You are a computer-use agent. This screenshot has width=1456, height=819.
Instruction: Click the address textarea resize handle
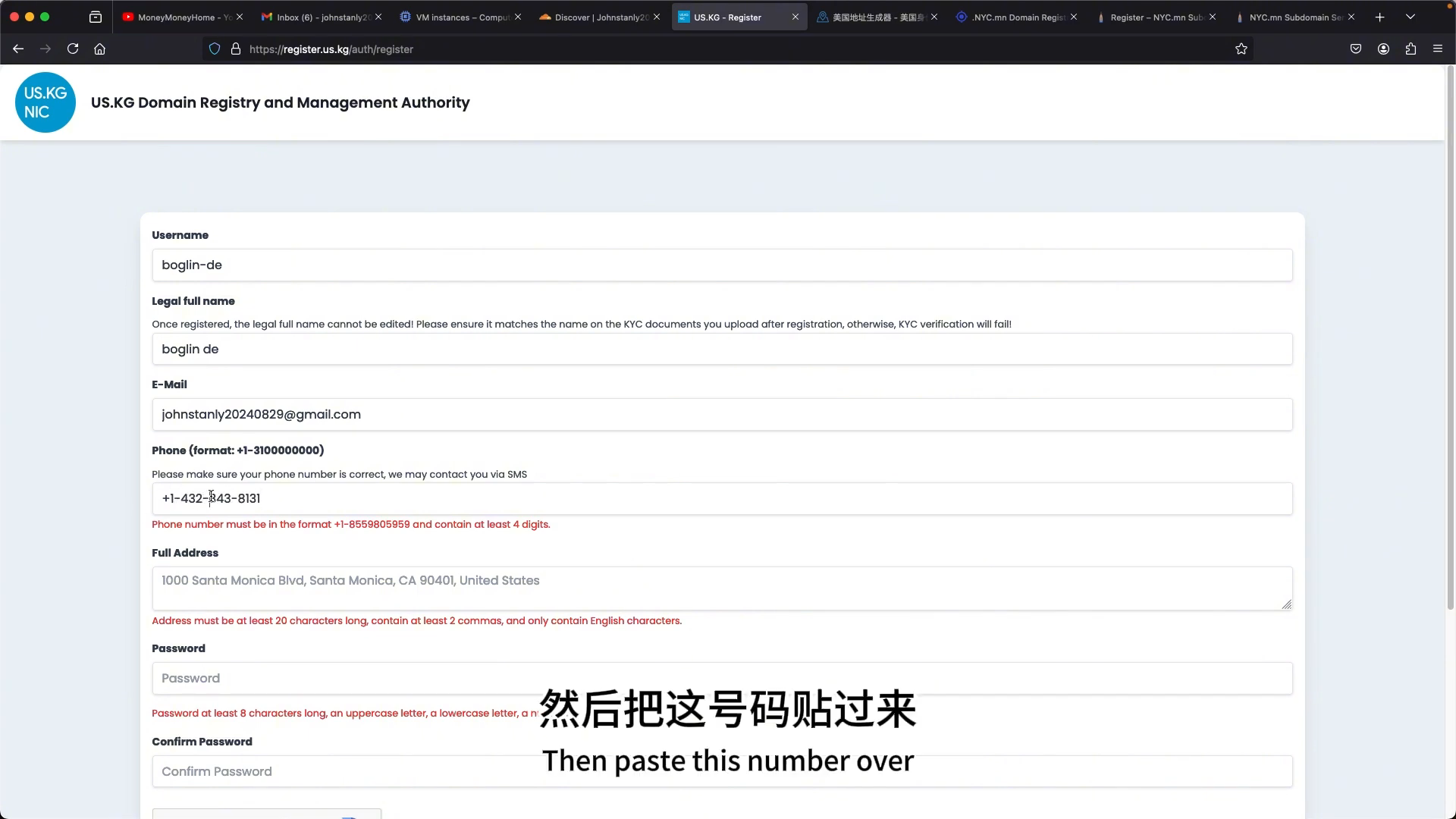(1287, 604)
